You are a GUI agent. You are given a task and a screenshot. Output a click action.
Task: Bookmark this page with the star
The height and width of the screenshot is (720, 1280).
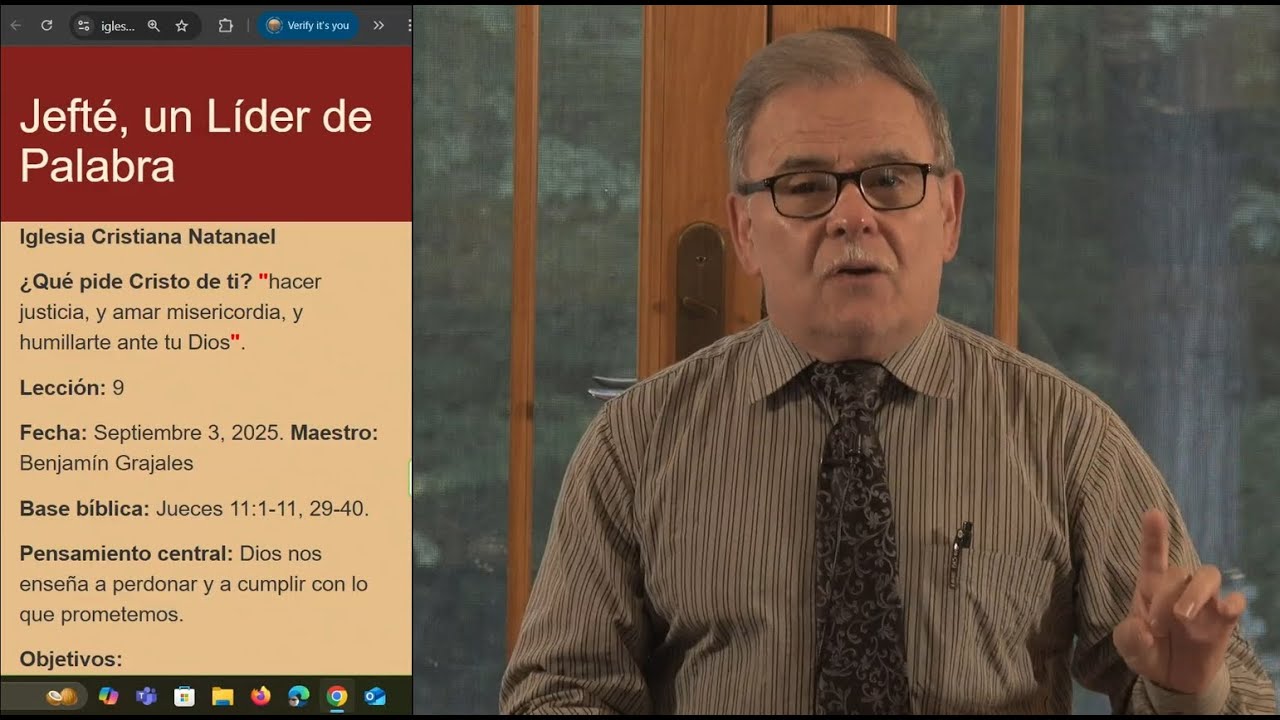[x=182, y=26]
